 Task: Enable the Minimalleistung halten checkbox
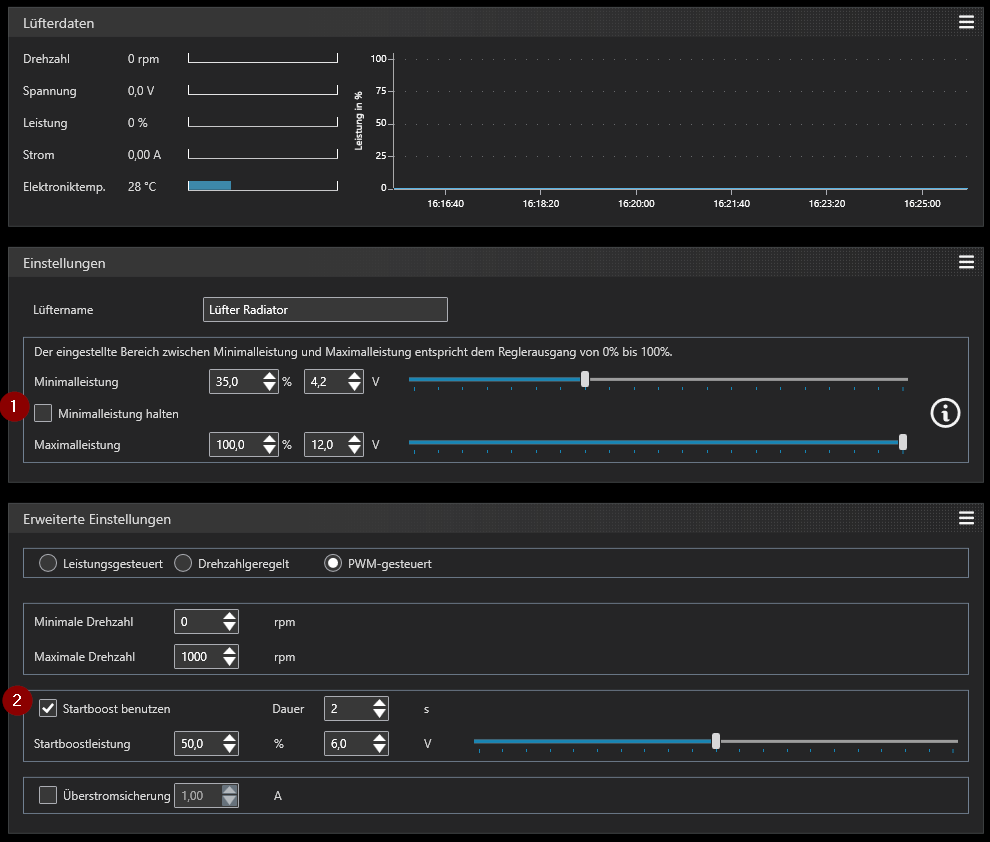[x=43, y=413]
